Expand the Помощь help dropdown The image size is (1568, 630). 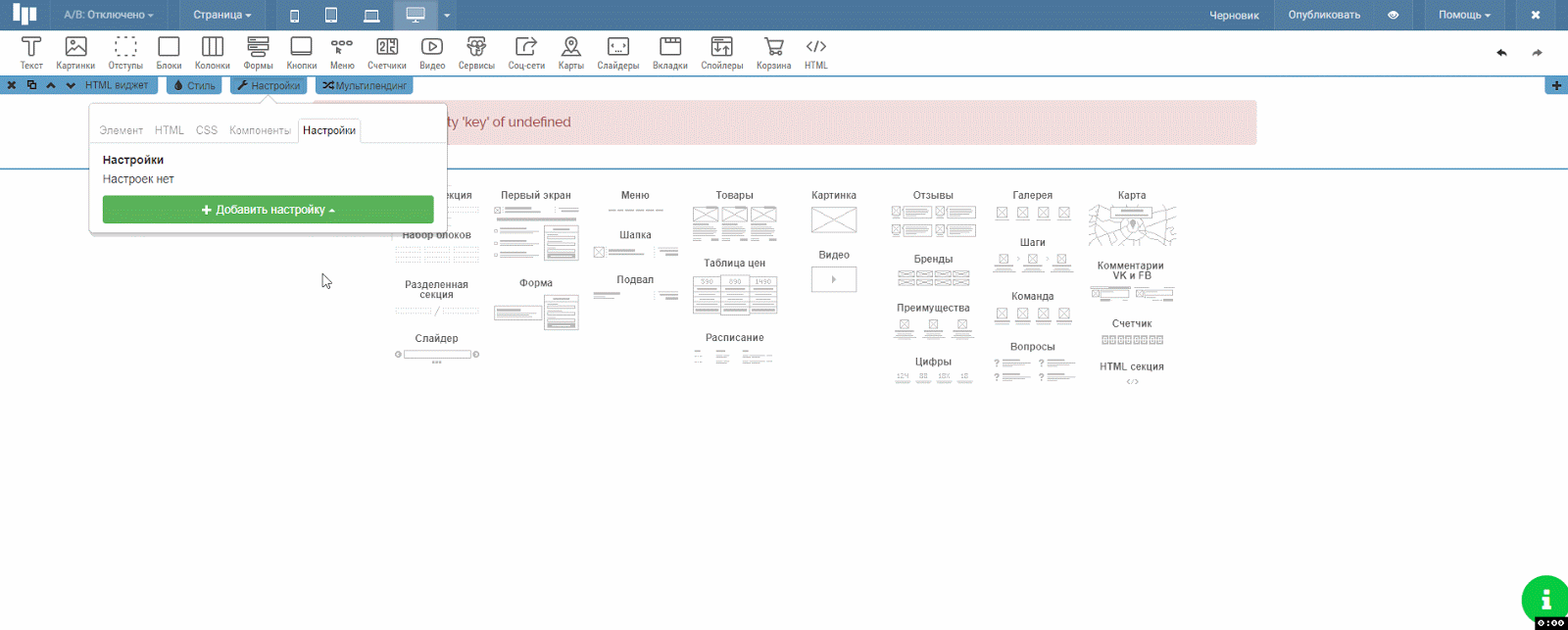[1464, 15]
